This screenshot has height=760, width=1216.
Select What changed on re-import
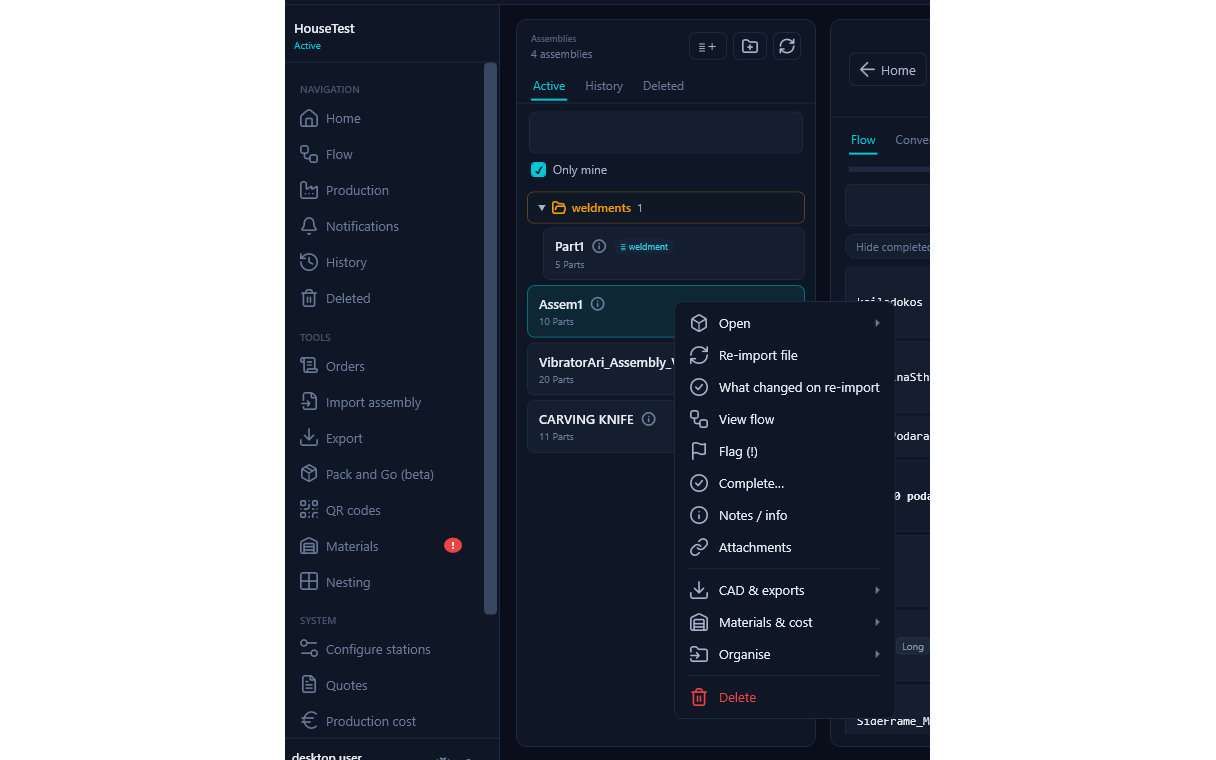(x=785, y=387)
